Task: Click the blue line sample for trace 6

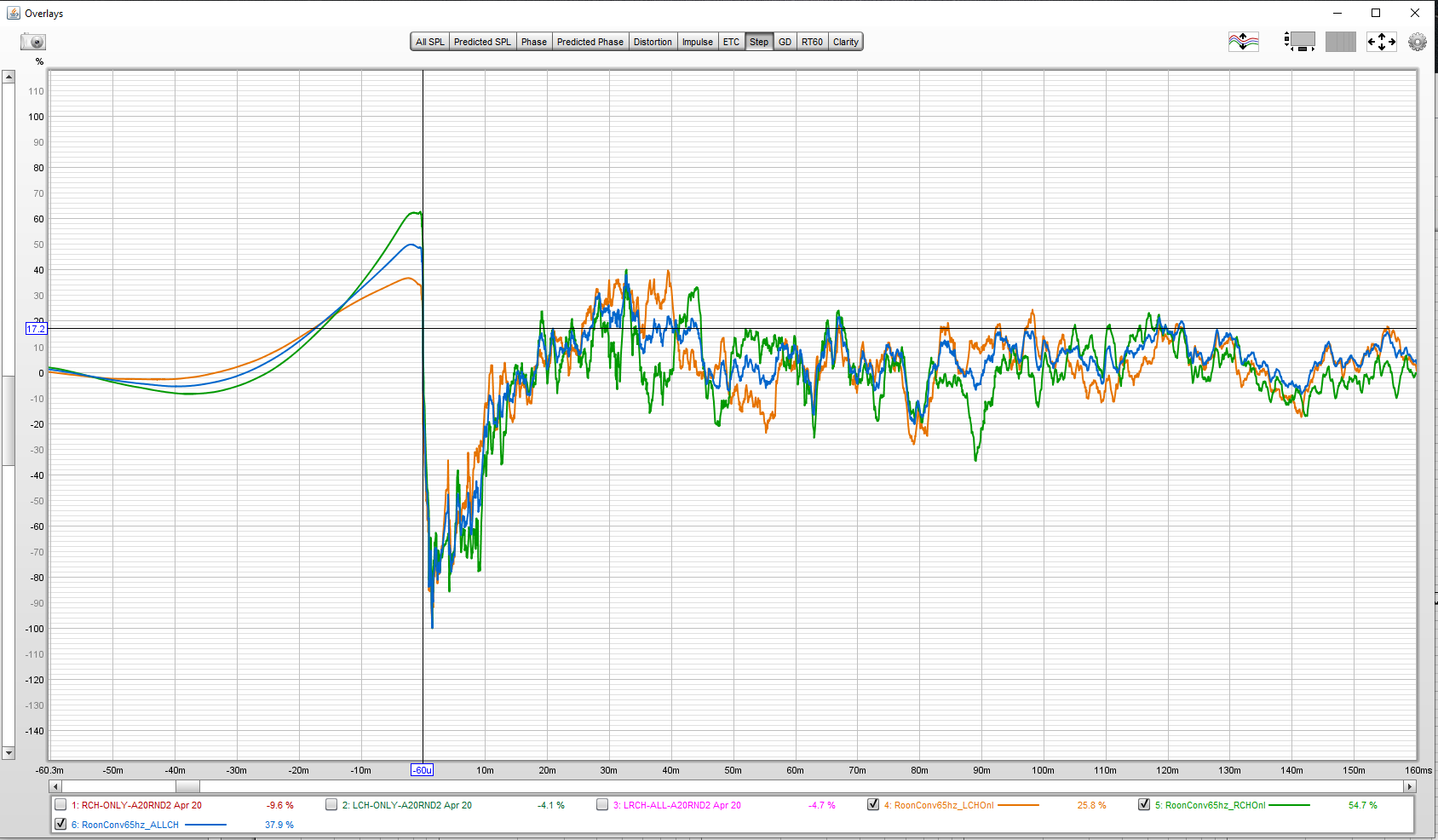Action: point(205,825)
